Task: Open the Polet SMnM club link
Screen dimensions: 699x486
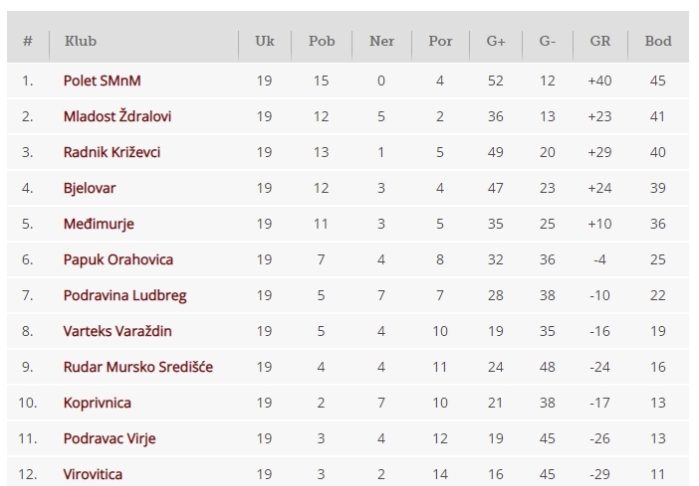Action: click(x=102, y=81)
